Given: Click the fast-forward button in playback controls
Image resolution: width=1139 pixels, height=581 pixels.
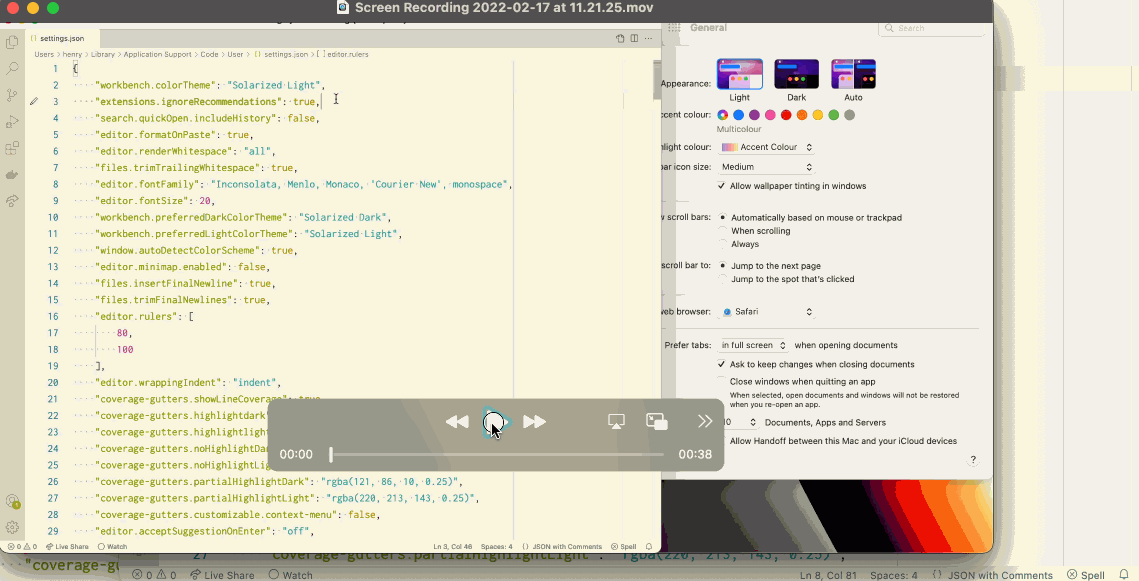Looking at the screenshot, I should point(535,422).
